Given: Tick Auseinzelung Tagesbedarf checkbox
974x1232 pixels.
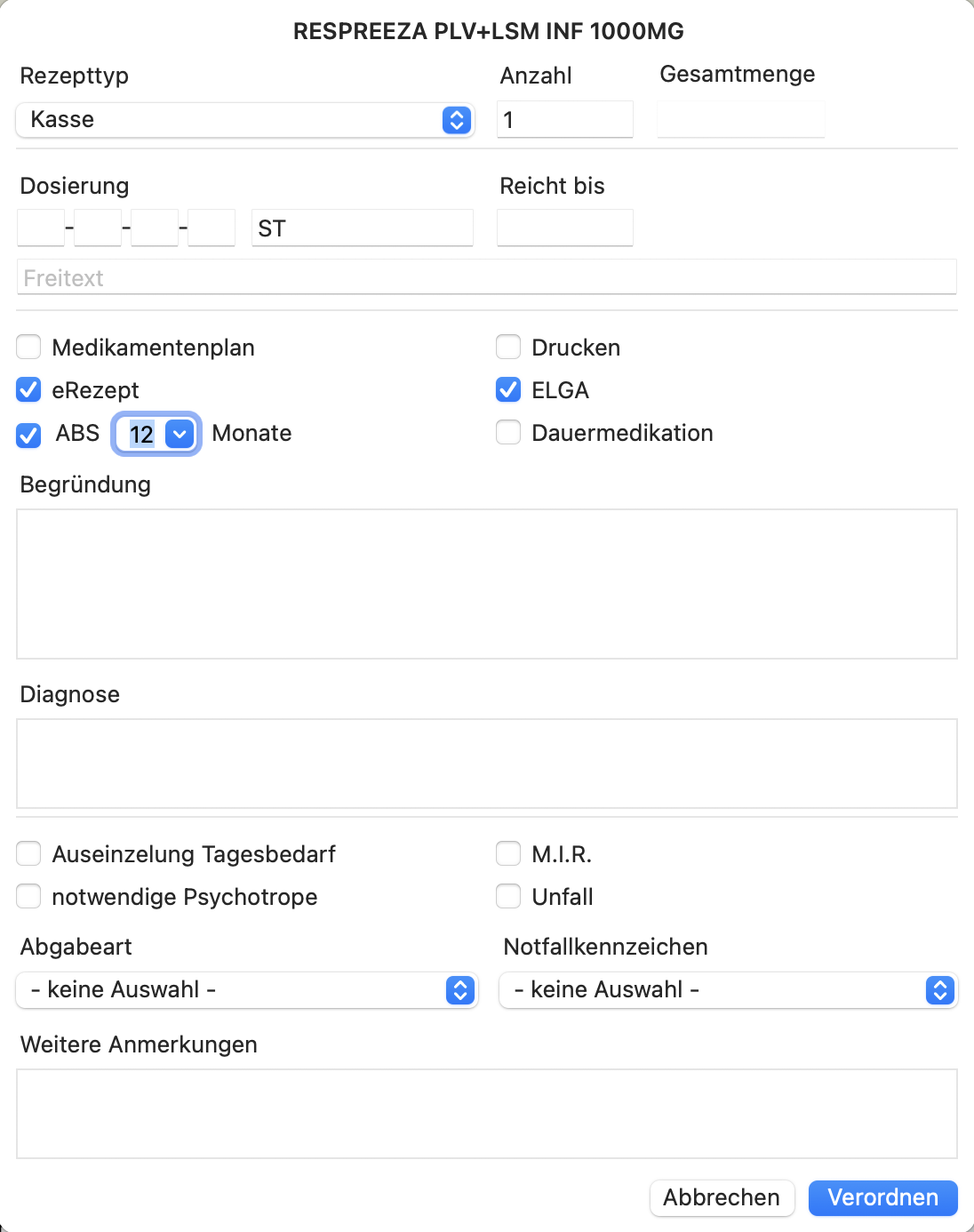Looking at the screenshot, I should [29, 853].
